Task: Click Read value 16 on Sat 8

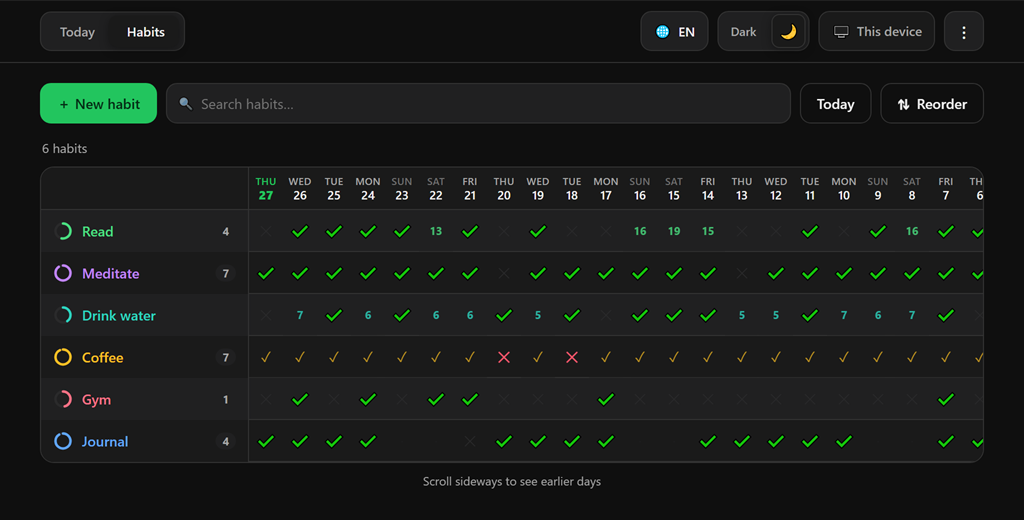Action: pos(912,231)
